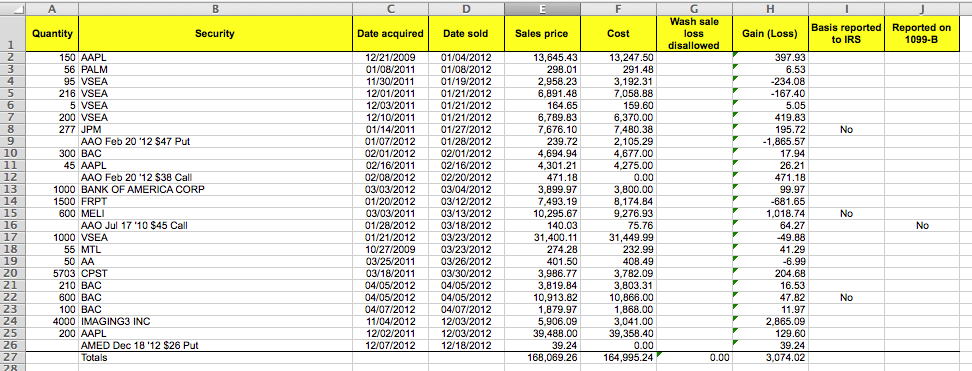Select column B header
This screenshot has height=371, width=972.
[x=215, y=9]
